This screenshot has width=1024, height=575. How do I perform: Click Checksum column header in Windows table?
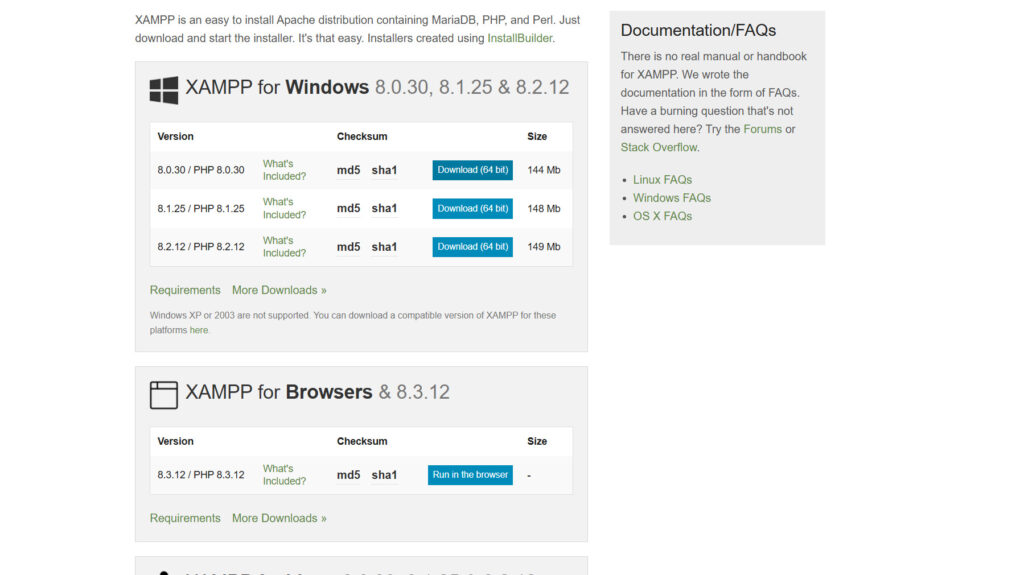[362, 137]
